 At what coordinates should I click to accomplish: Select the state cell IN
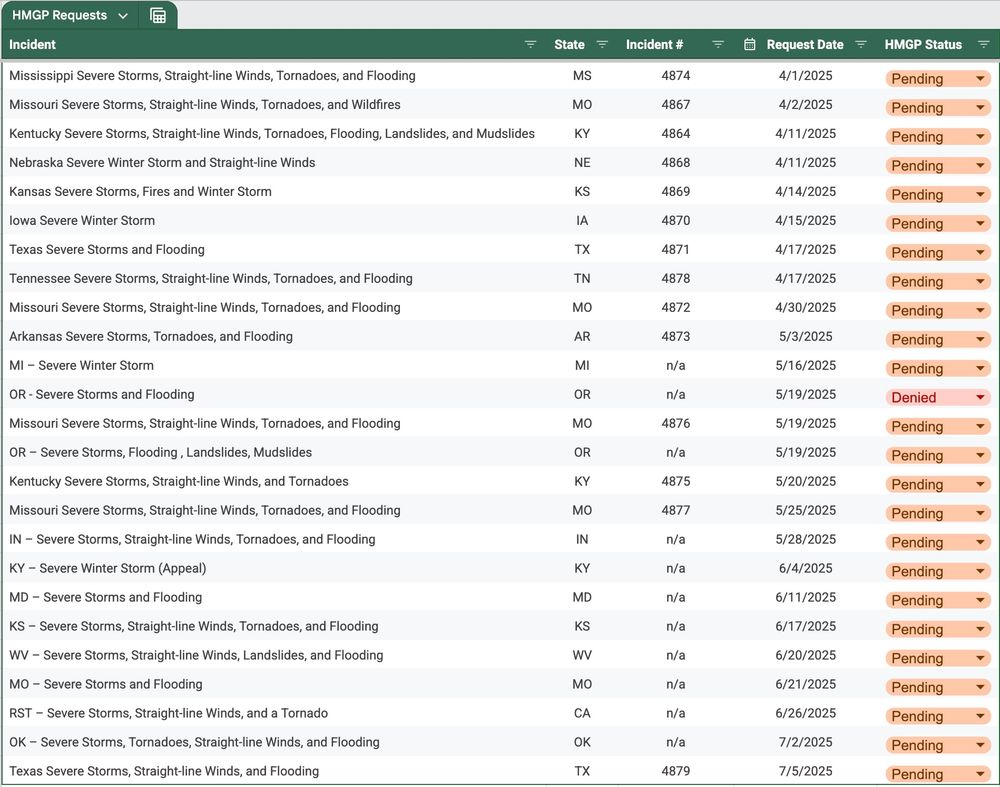[582, 540]
